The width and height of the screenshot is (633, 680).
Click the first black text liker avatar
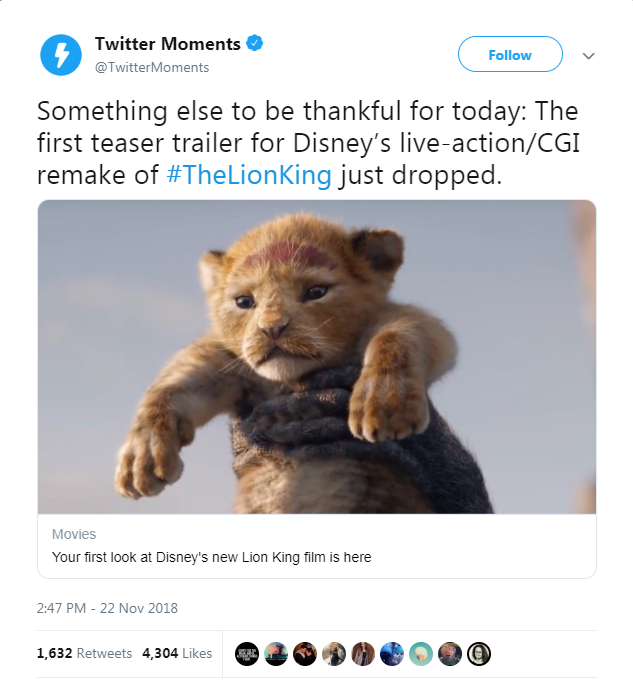(247, 653)
